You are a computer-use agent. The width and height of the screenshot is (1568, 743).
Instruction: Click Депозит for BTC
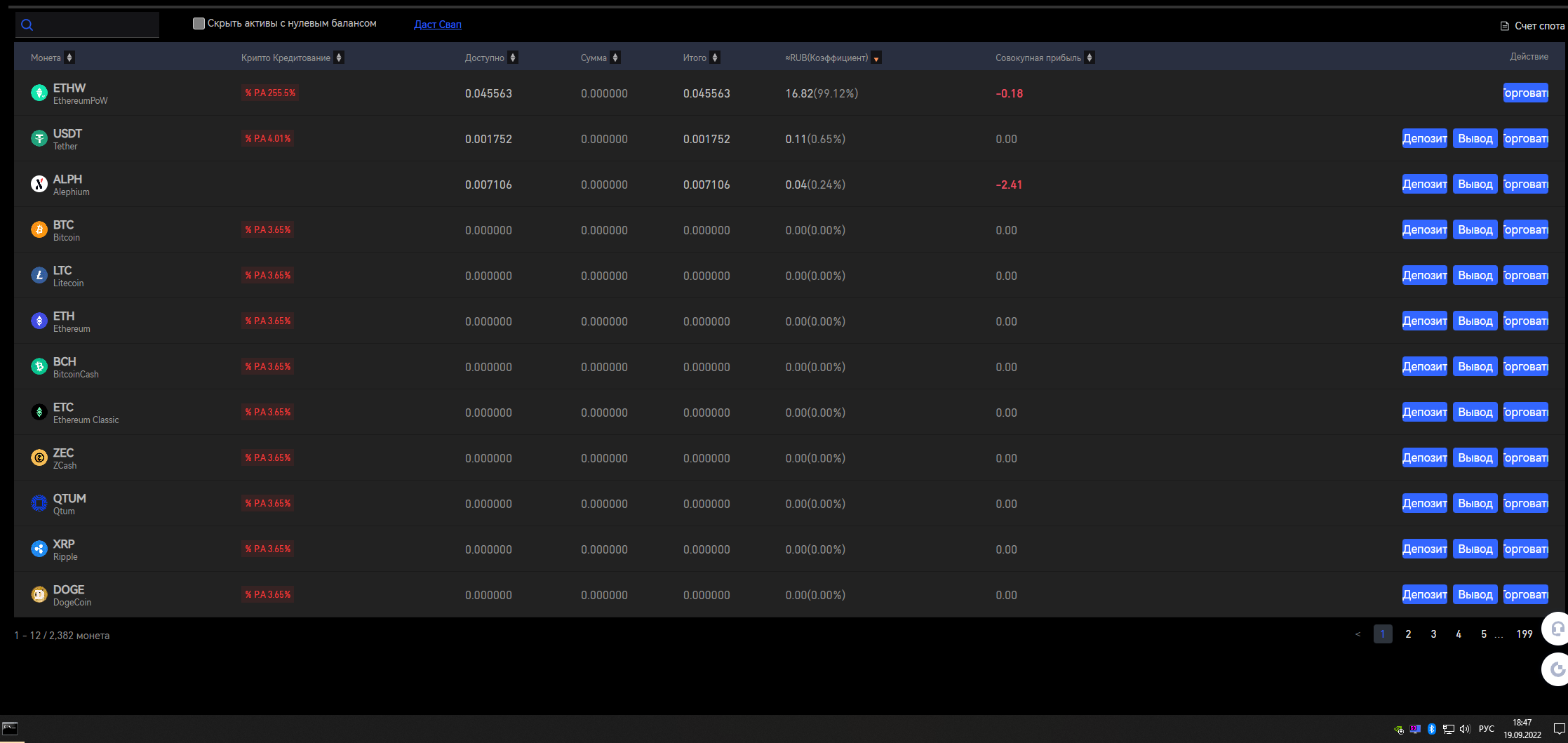tap(1424, 229)
